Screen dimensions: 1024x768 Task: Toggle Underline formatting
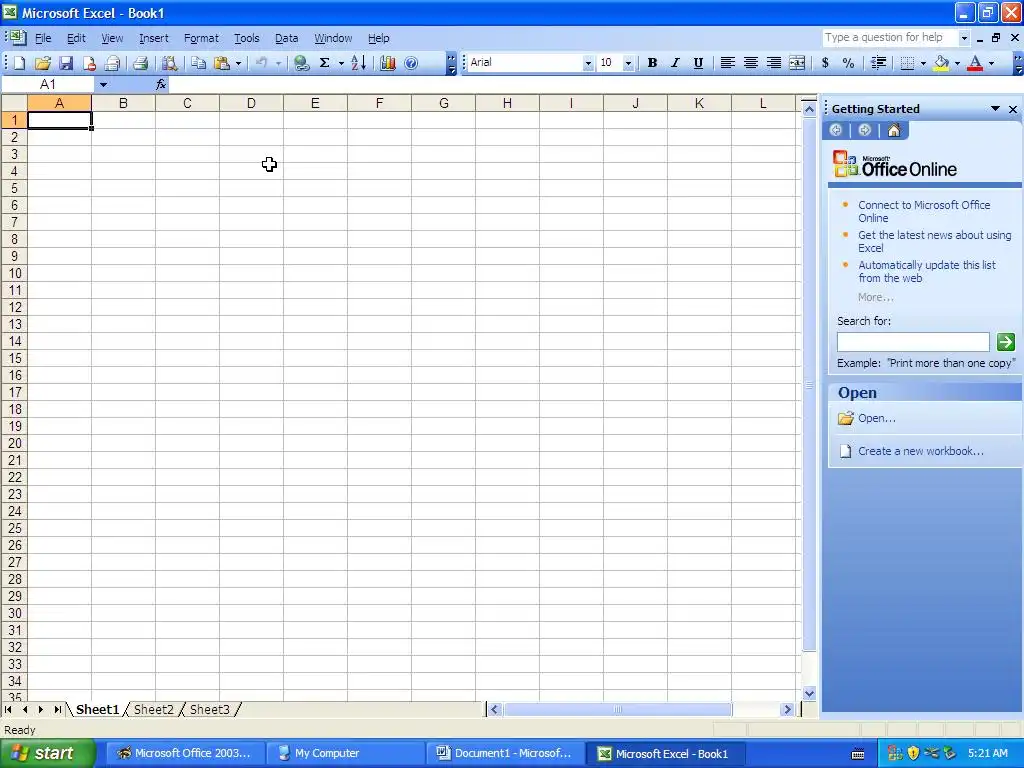click(x=698, y=63)
